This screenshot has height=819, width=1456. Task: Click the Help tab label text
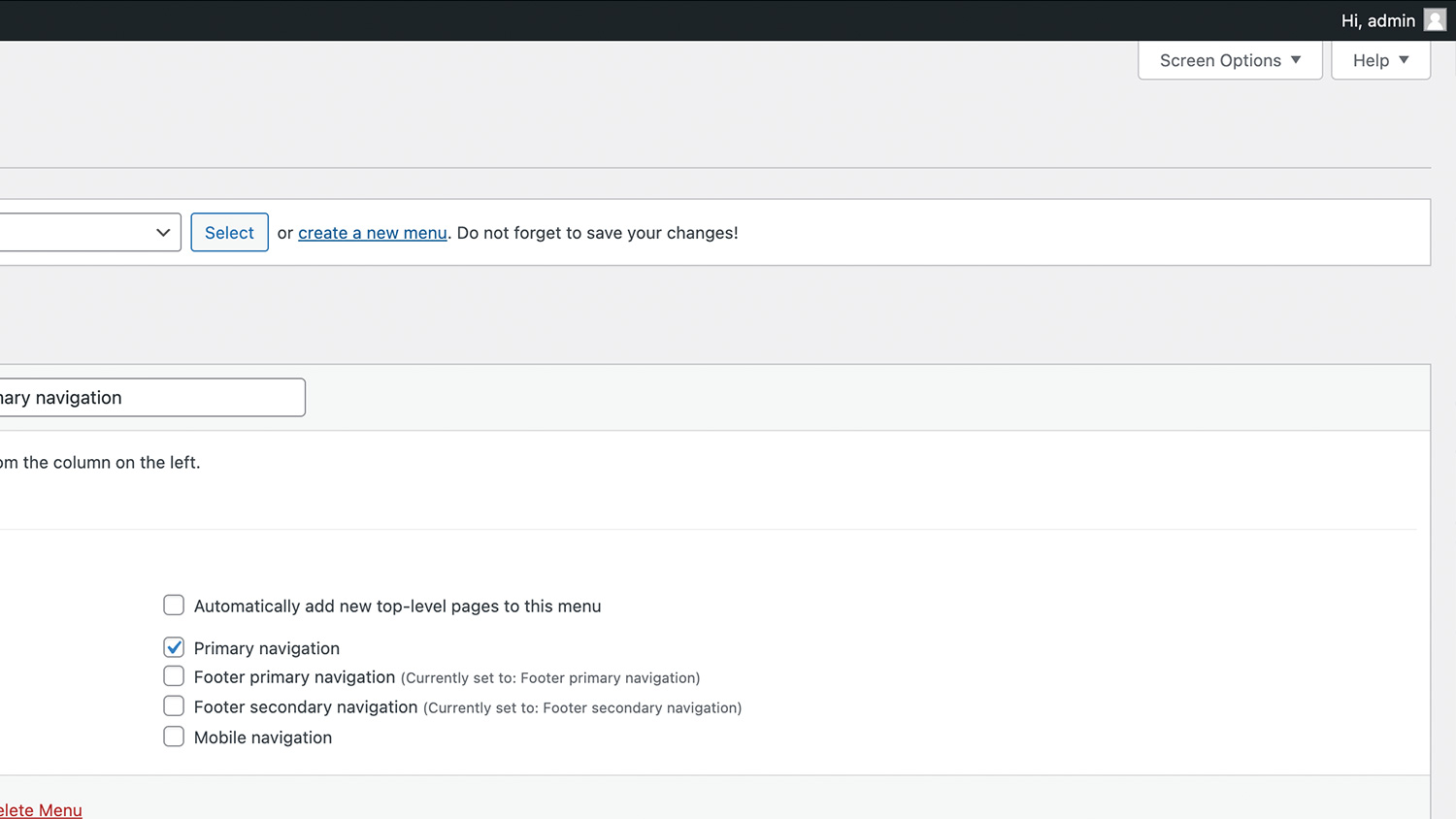[x=1371, y=60]
